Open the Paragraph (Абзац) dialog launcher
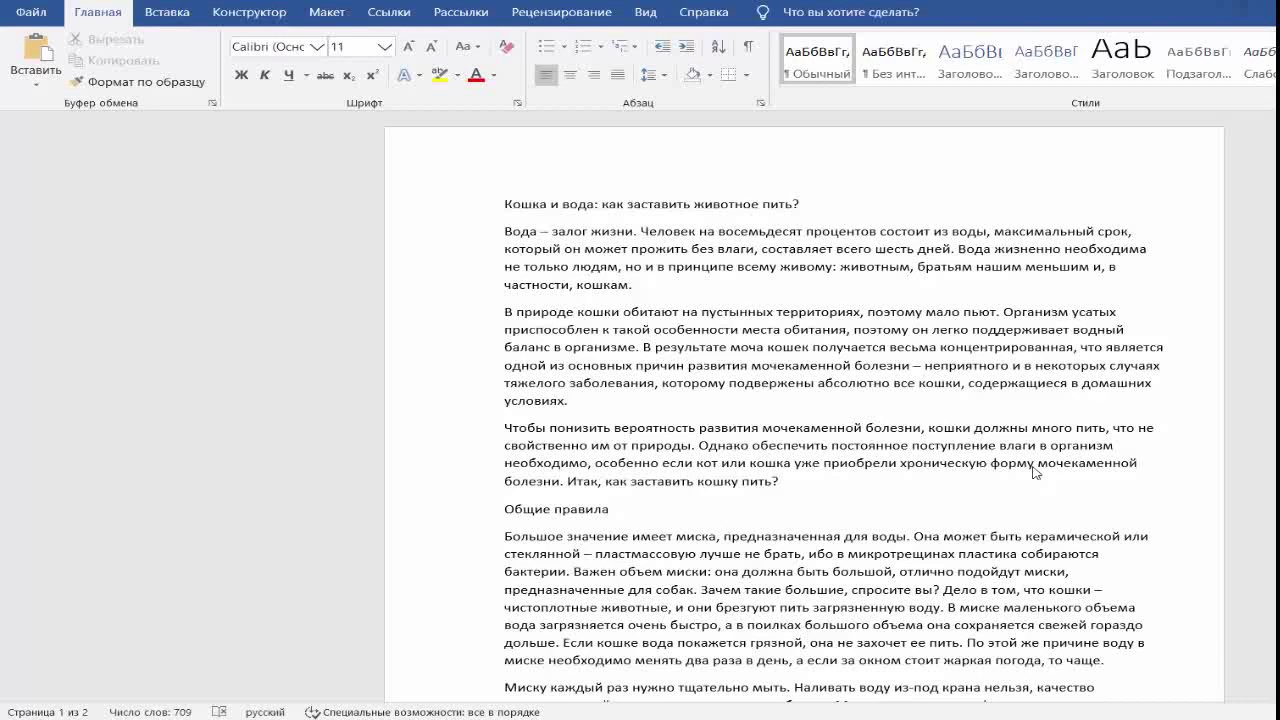The image size is (1280, 720). pyautogui.click(x=761, y=103)
